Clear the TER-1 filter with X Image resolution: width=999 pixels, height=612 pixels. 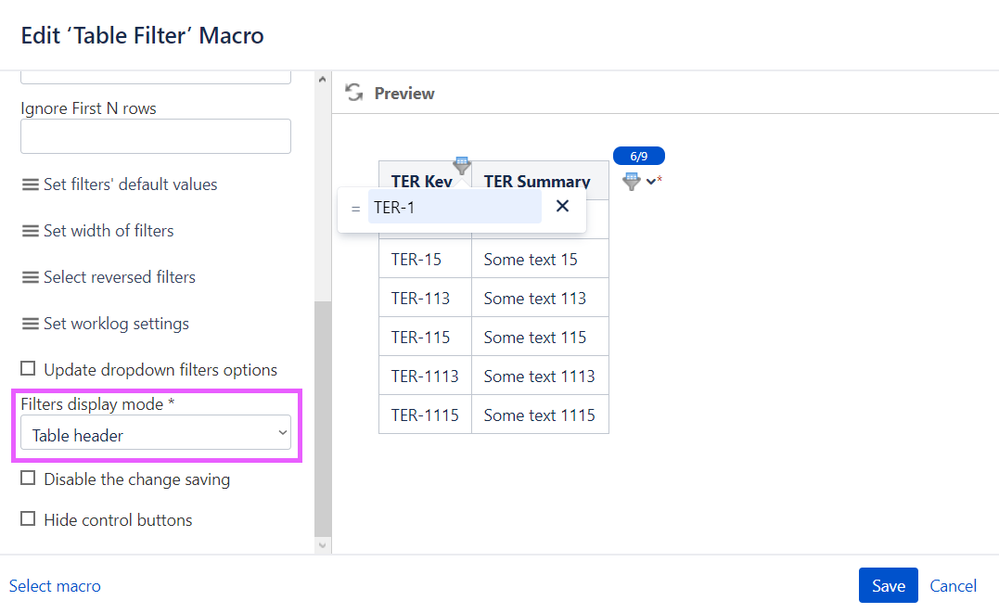click(x=562, y=206)
